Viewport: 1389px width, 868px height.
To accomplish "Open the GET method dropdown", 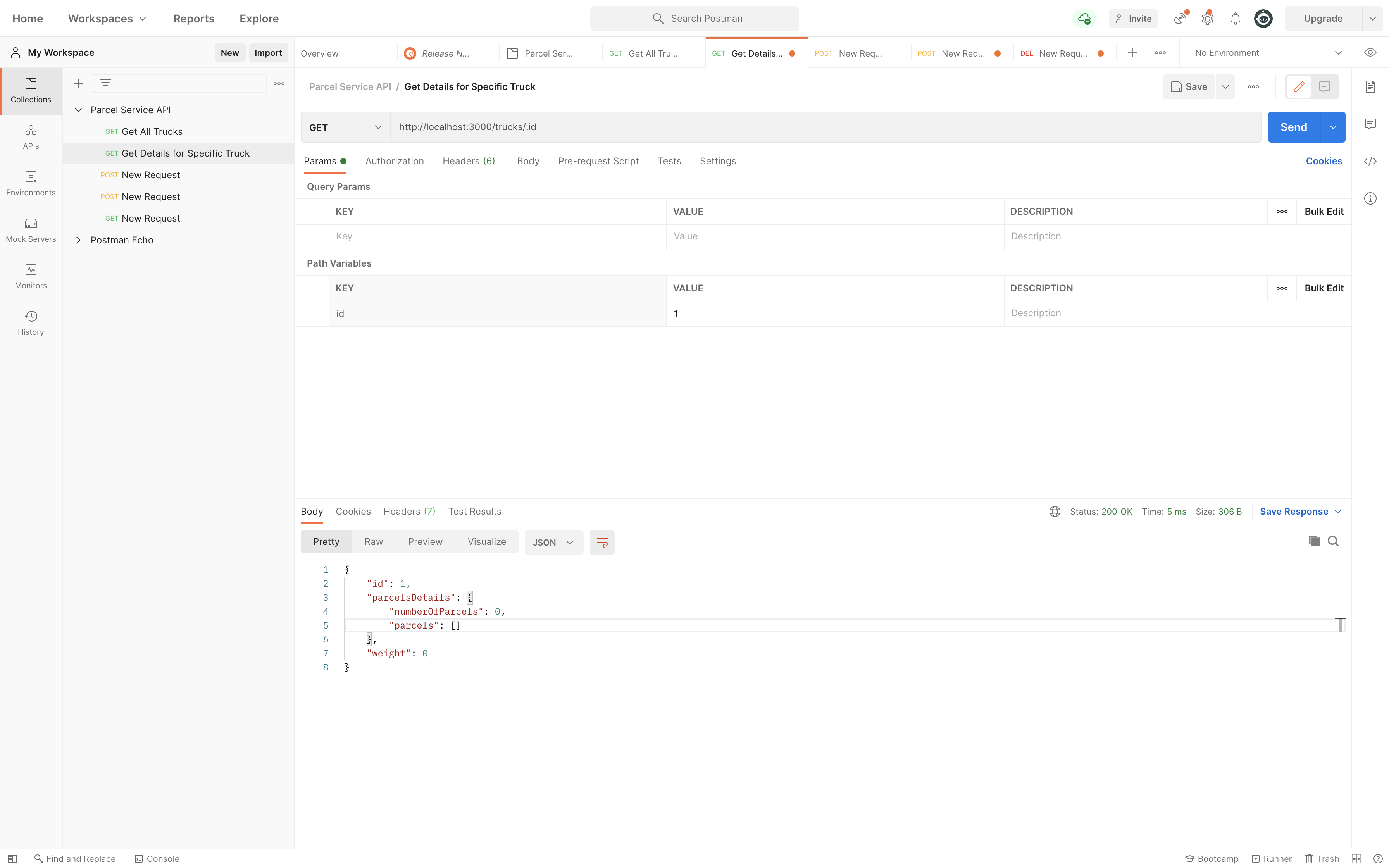I will point(345,127).
